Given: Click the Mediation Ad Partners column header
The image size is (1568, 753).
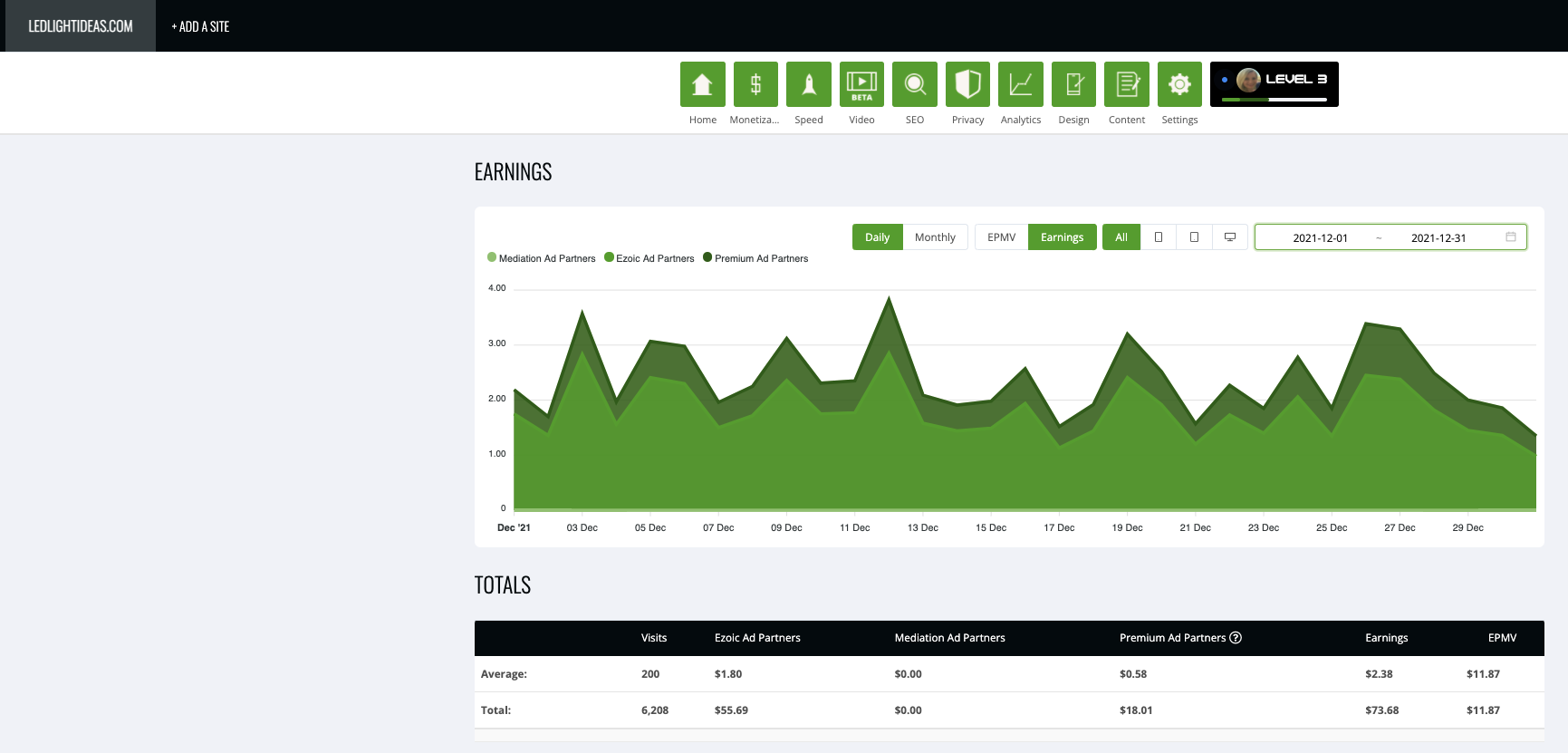Looking at the screenshot, I should click(x=950, y=638).
